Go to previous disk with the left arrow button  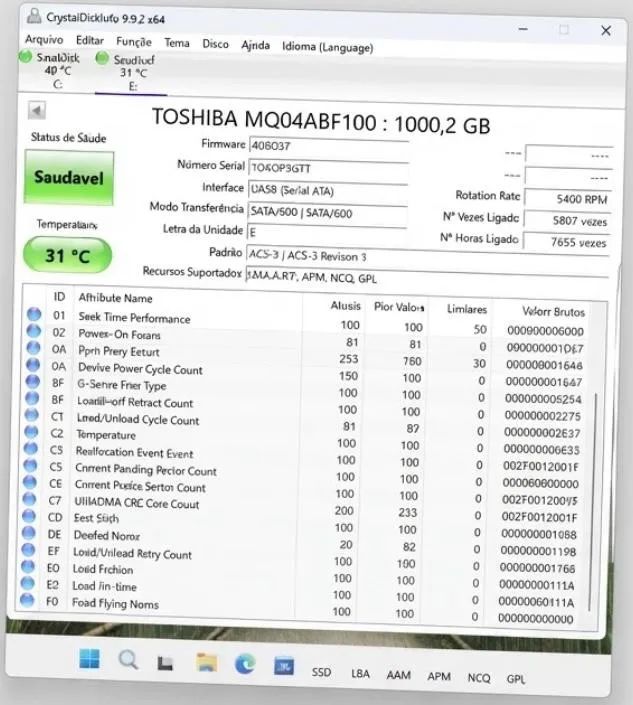(36, 110)
